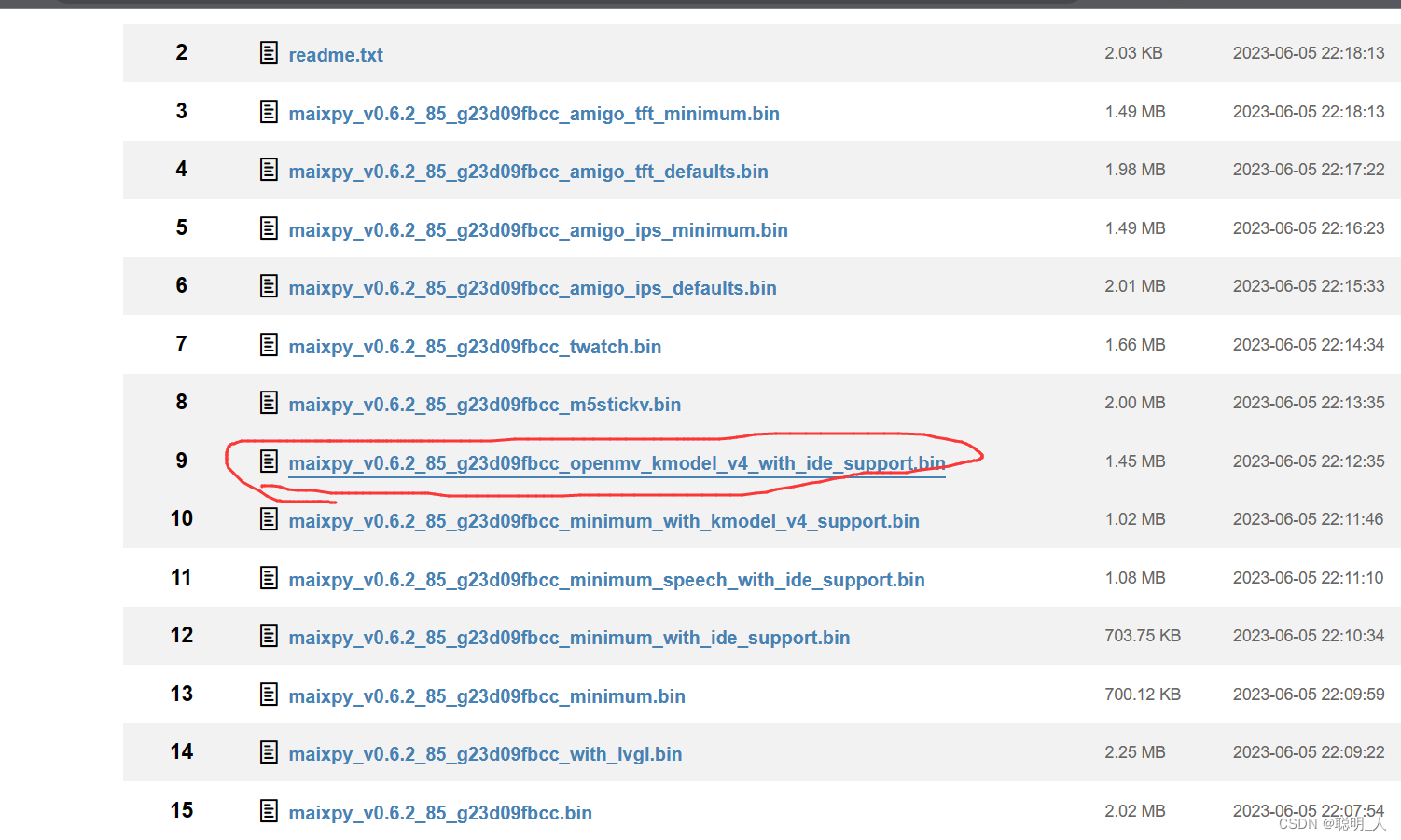Click the timestamp 2023-06-05 22:09:59
Screen dimensions: 1401x840
[x=1309, y=695]
